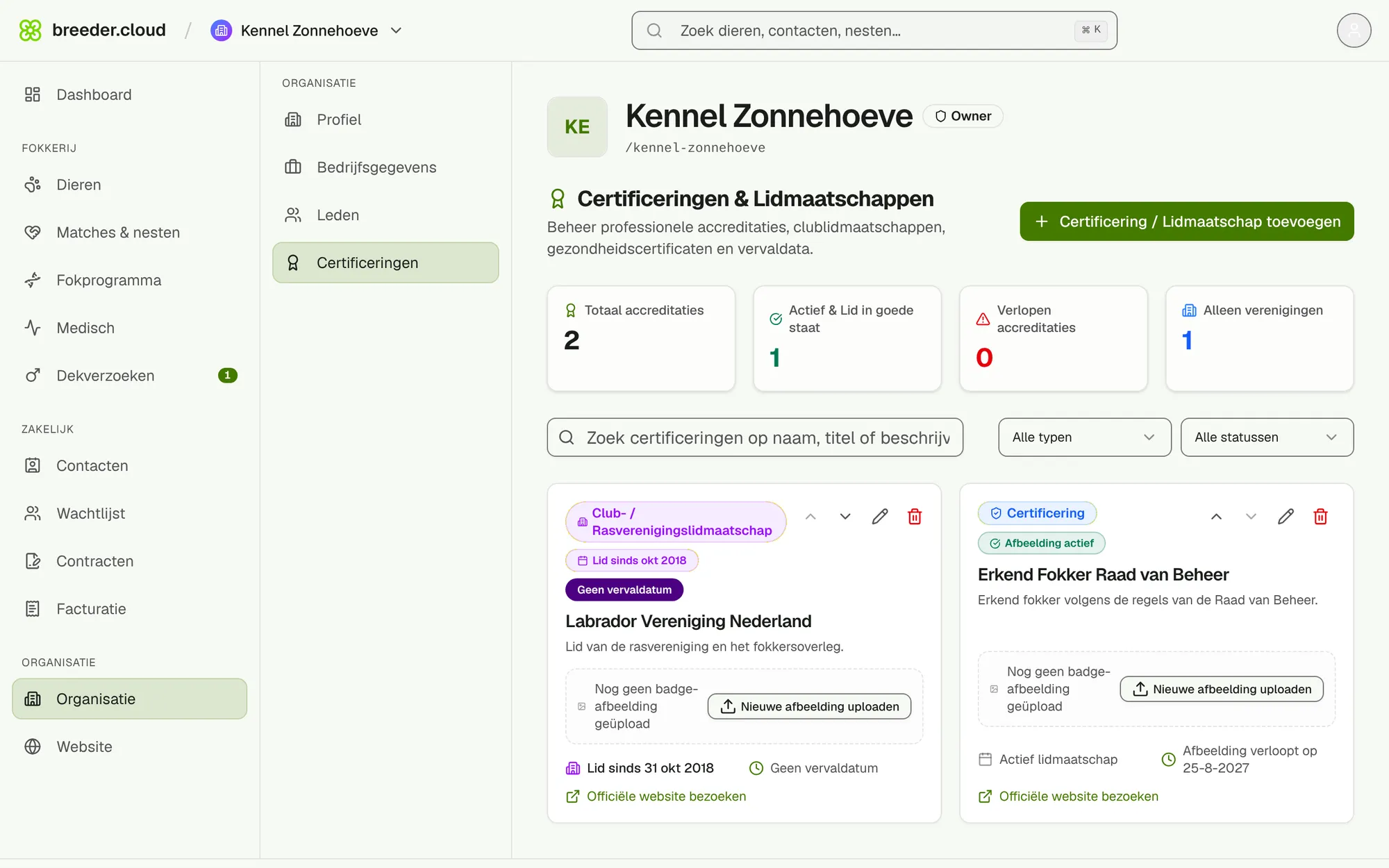The height and width of the screenshot is (868, 1389).
Task: Click the certificeringen search field
Action: coord(755,437)
